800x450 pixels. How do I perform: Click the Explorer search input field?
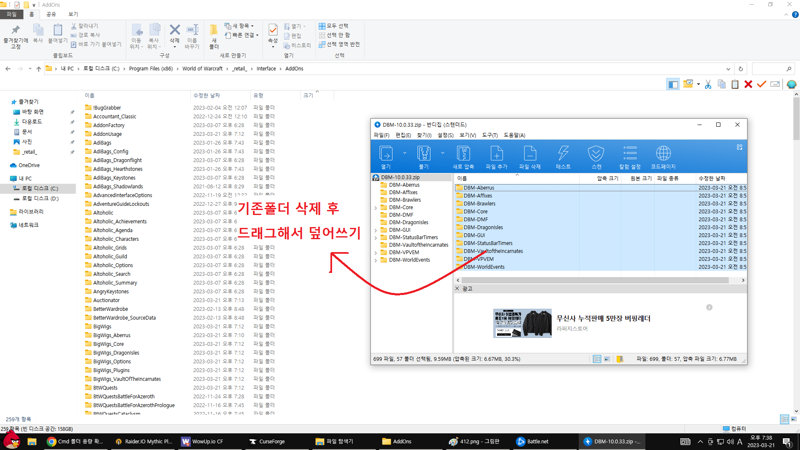(773, 68)
